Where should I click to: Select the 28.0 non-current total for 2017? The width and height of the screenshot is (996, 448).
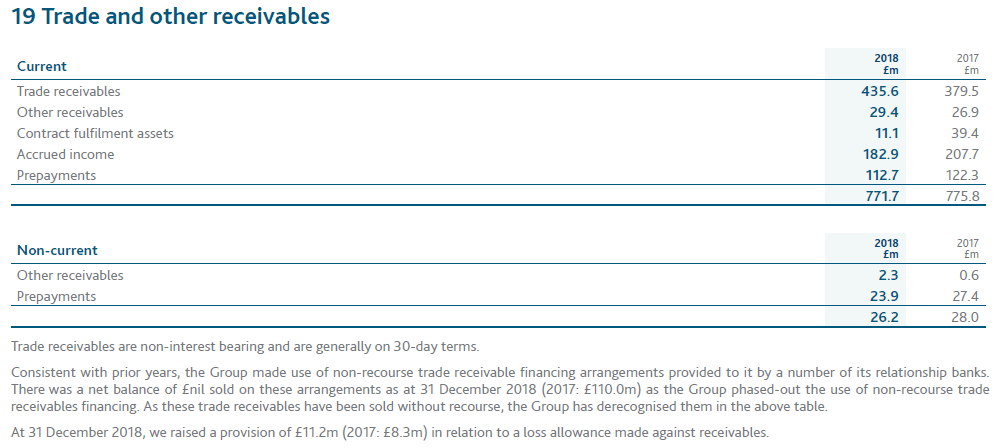pyautogui.click(x=963, y=318)
